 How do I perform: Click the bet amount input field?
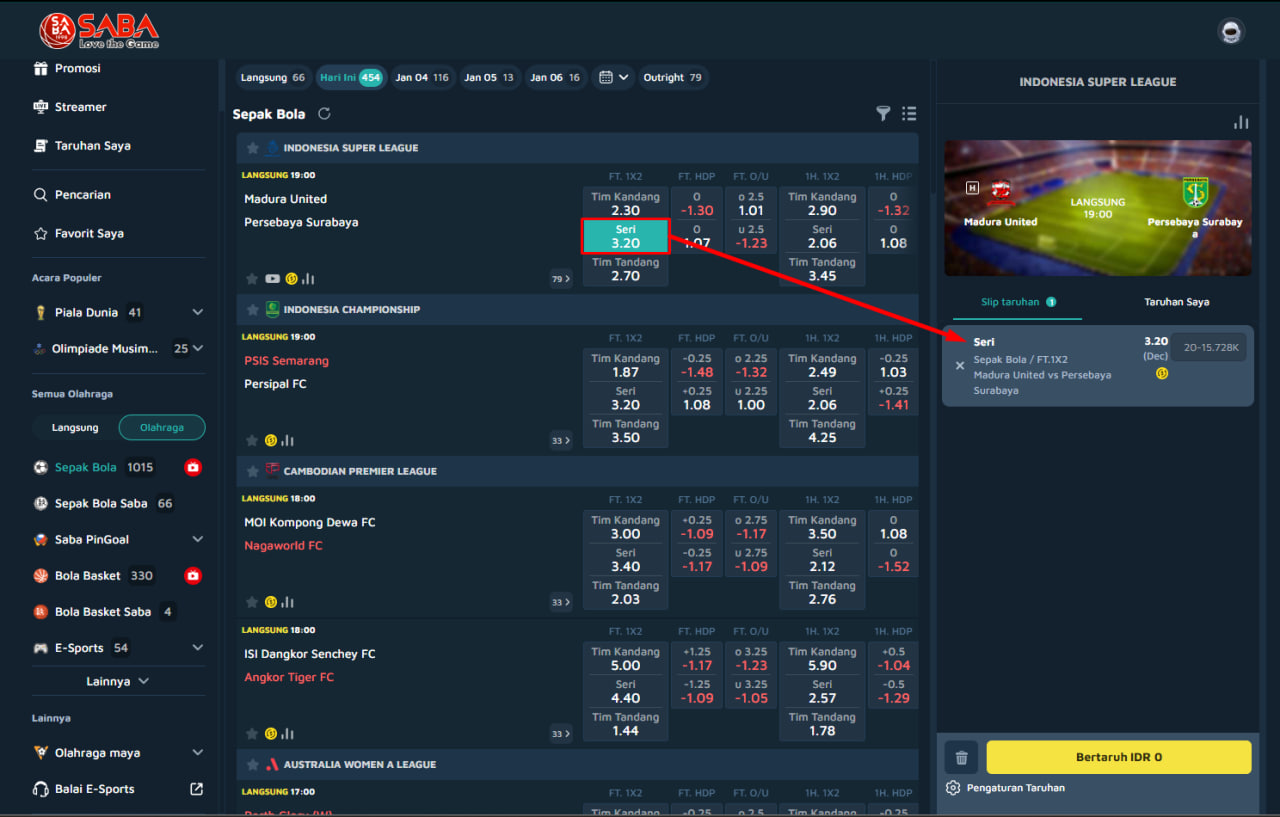pos(1209,347)
